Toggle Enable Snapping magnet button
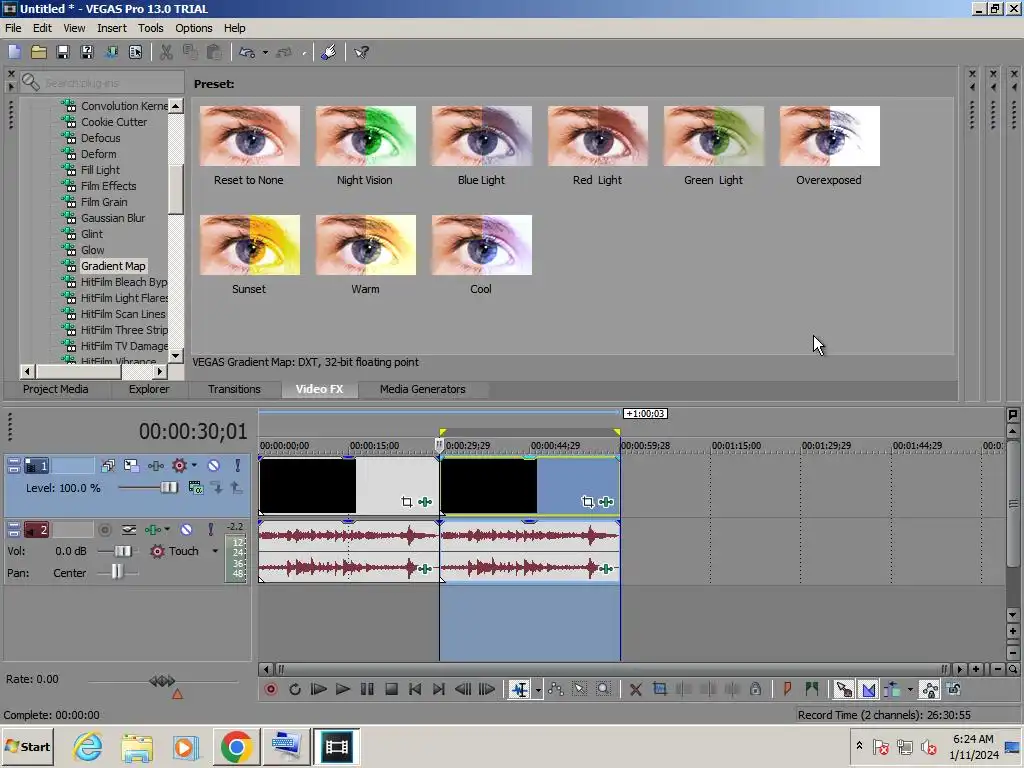This screenshot has height=768, width=1024. (843, 689)
